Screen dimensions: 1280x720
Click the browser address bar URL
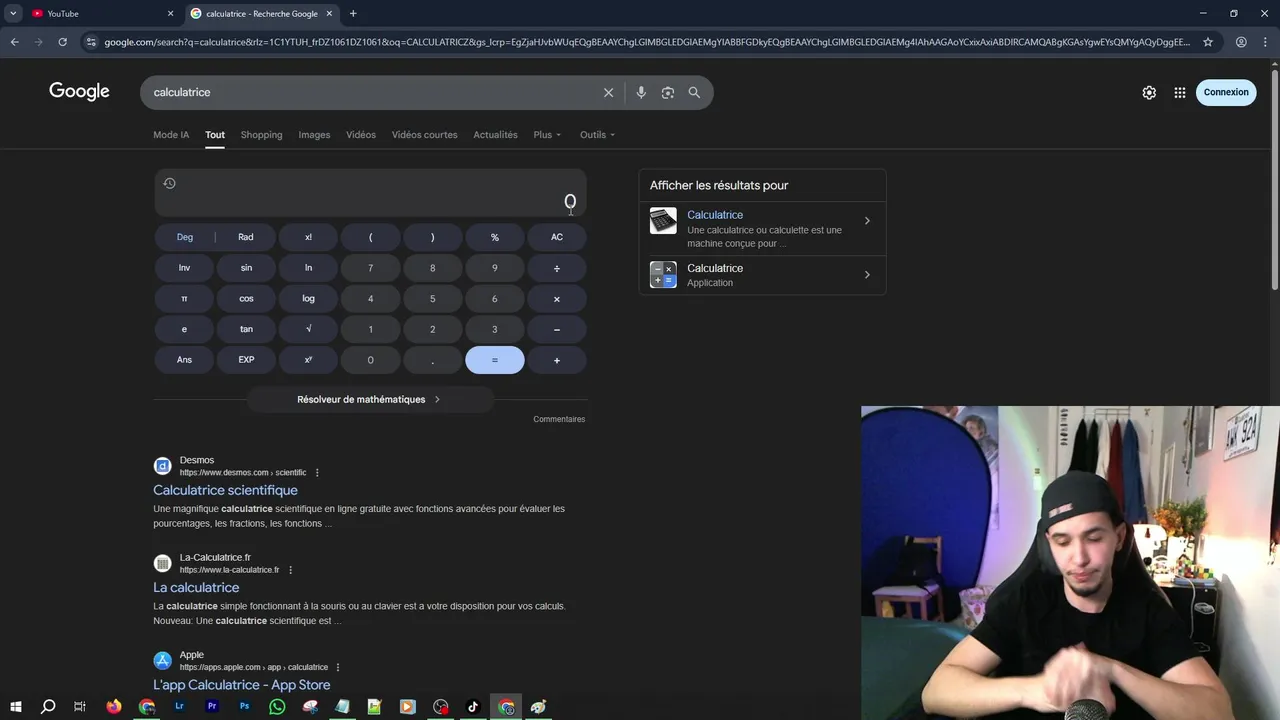(647, 42)
